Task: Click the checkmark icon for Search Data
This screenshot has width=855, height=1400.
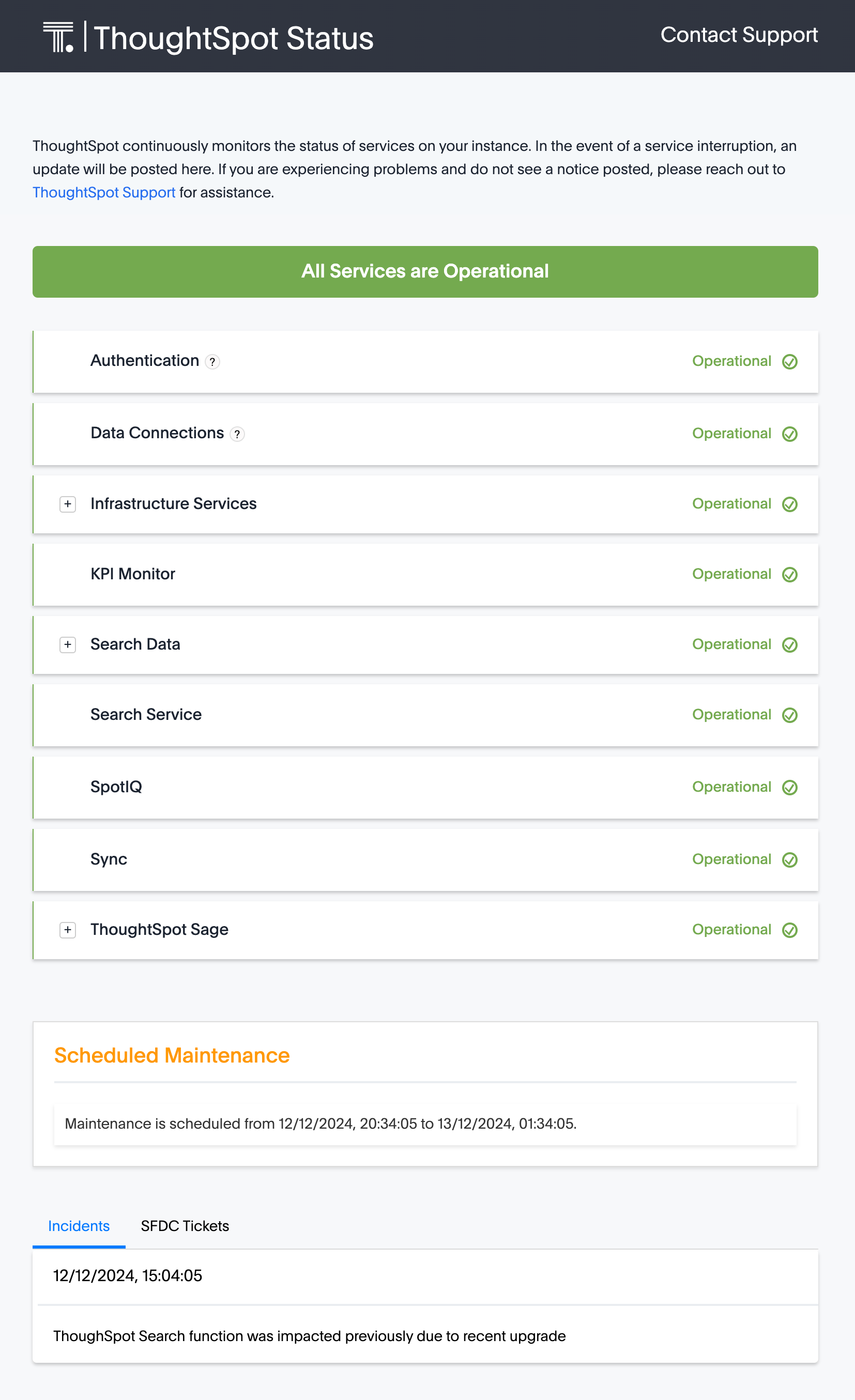Action: click(x=790, y=645)
